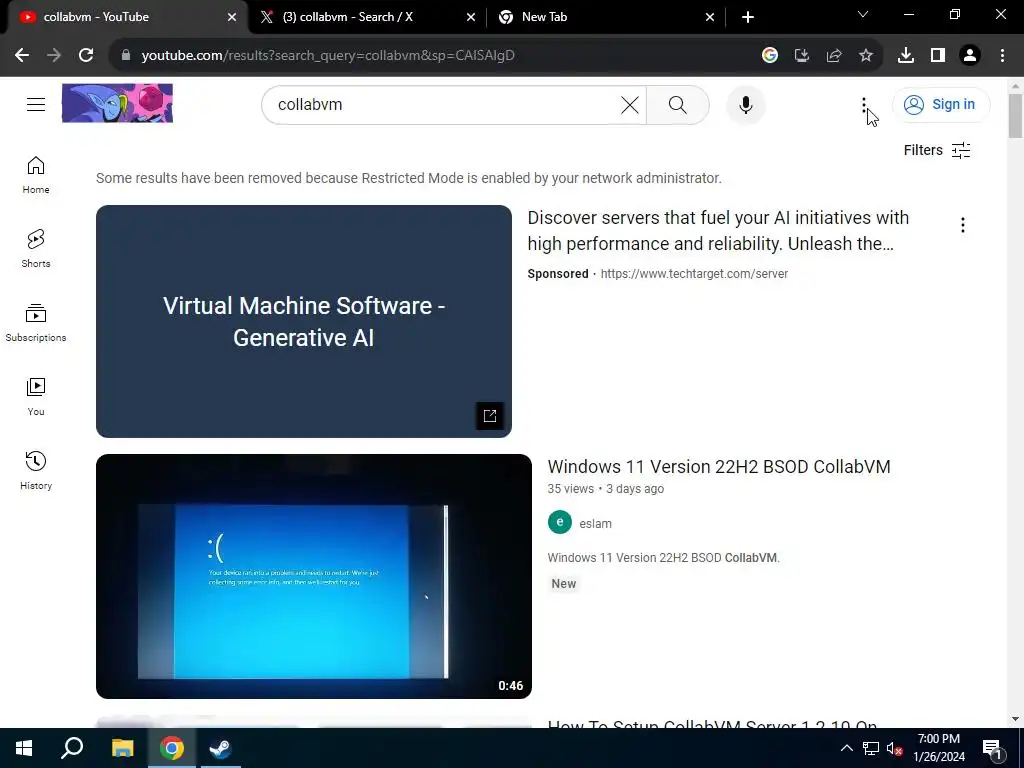This screenshot has width=1024, height=768.
Task: Click the Restricted Mode notice text
Action: click(409, 178)
